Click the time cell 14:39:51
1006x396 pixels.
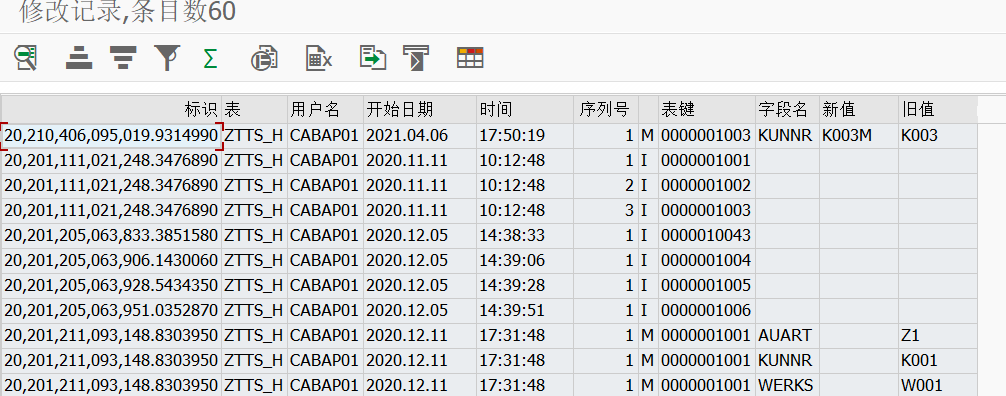click(x=525, y=311)
